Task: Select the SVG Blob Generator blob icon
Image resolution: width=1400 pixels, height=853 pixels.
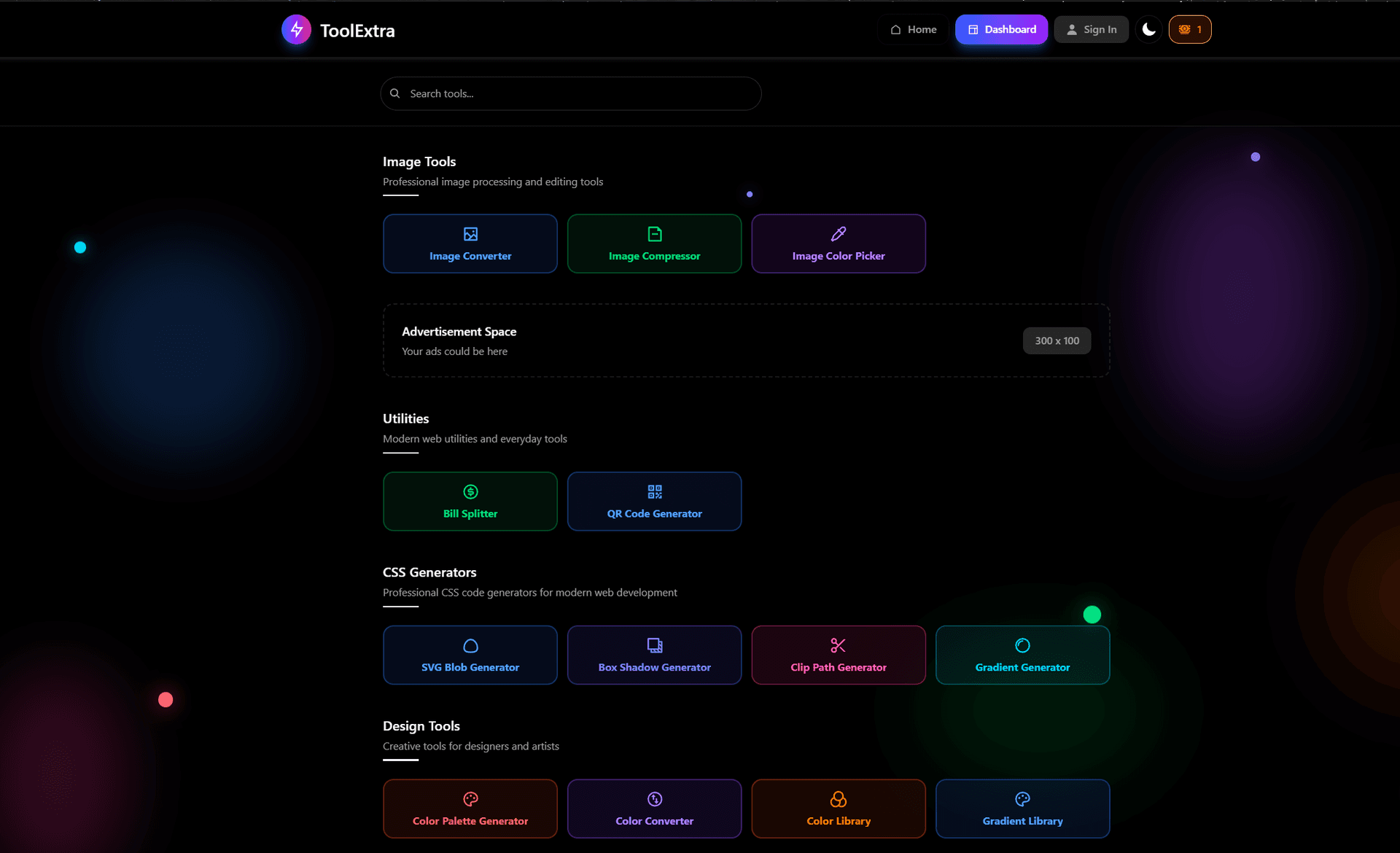Action: click(470, 644)
